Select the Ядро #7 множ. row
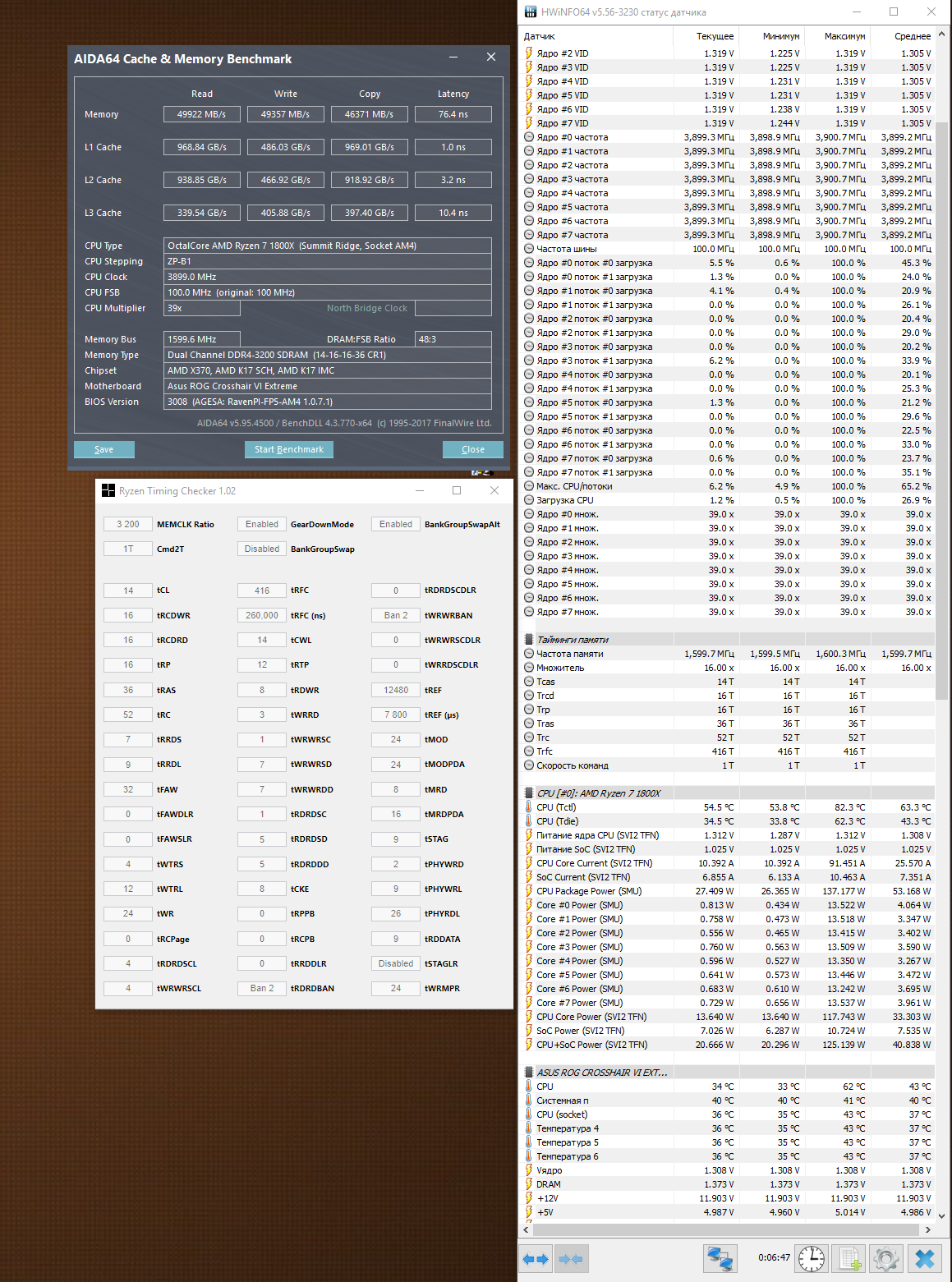This screenshot has width=952, height=1282. pyautogui.click(x=729, y=612)
